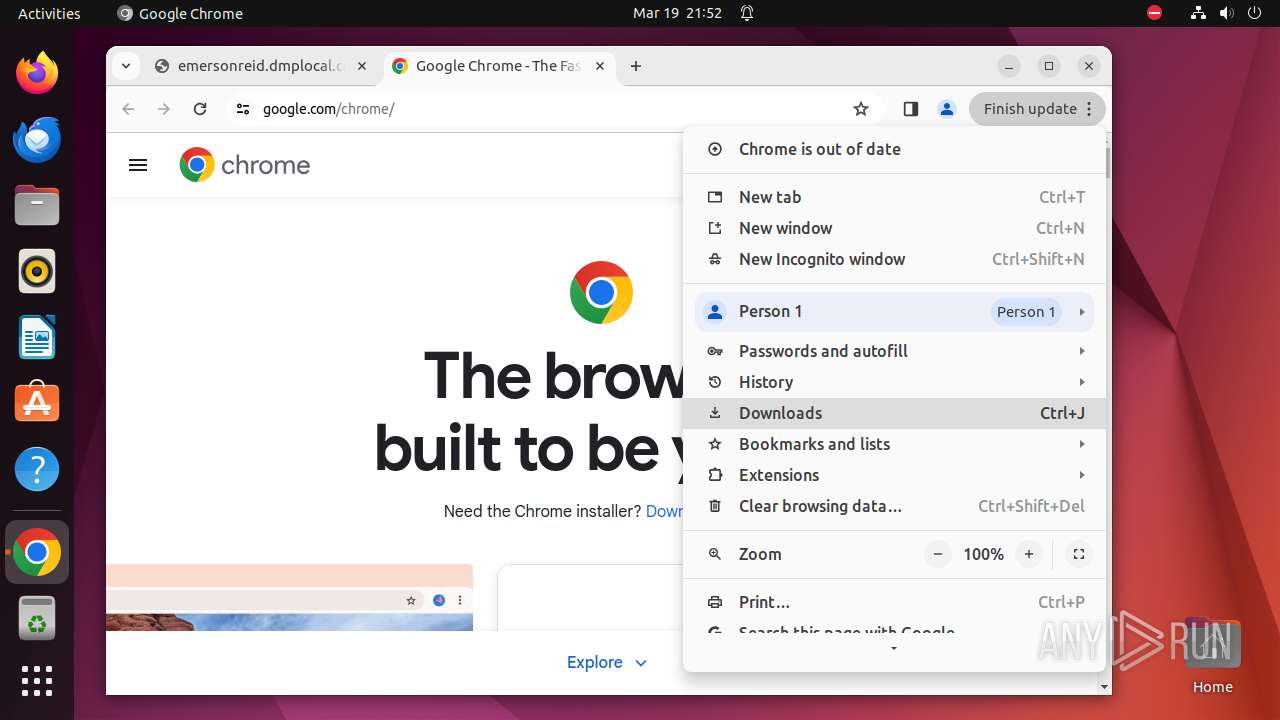Screen dimensions: 1280x720
Task: Click the Finish update button
Action: (x=1037, y=109)
